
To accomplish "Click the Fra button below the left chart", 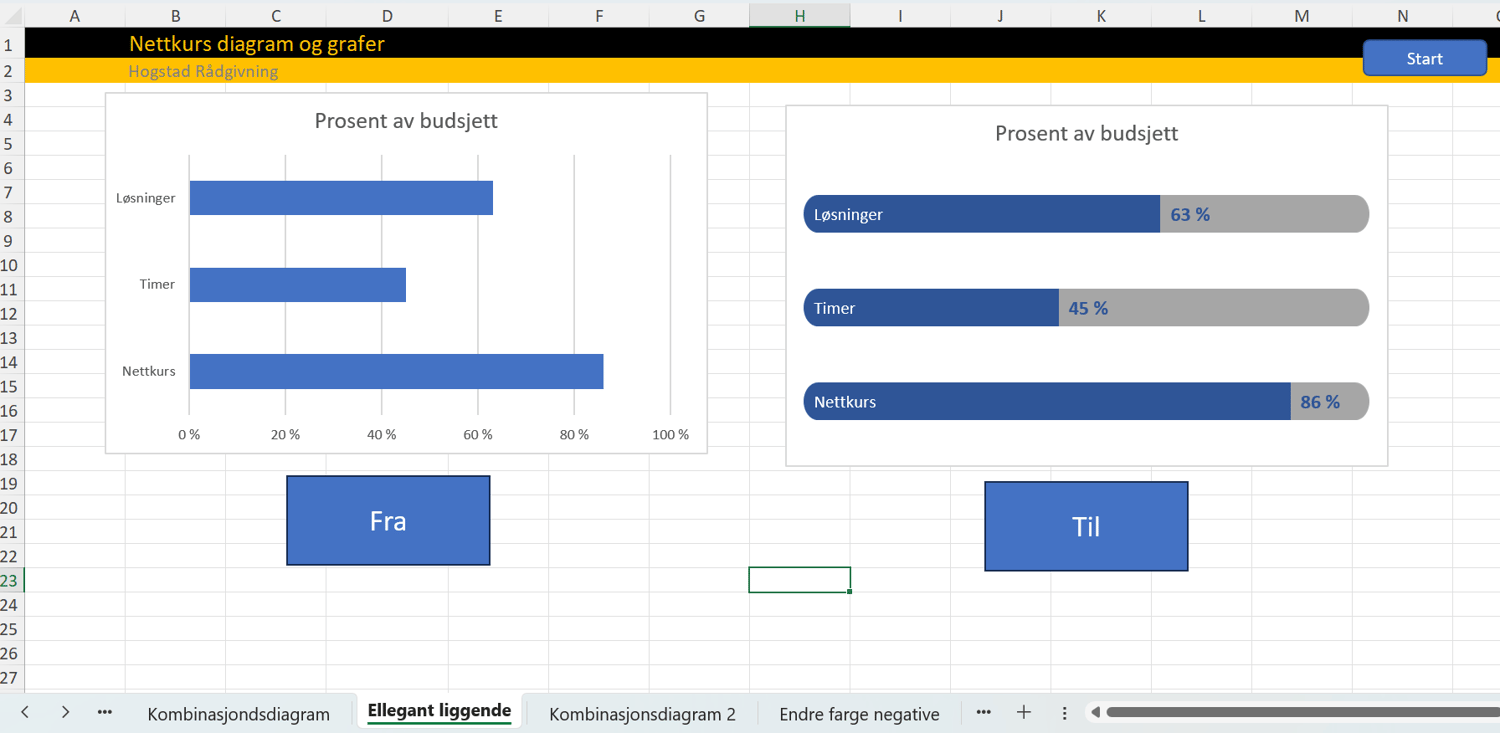I will coord(388,520).
